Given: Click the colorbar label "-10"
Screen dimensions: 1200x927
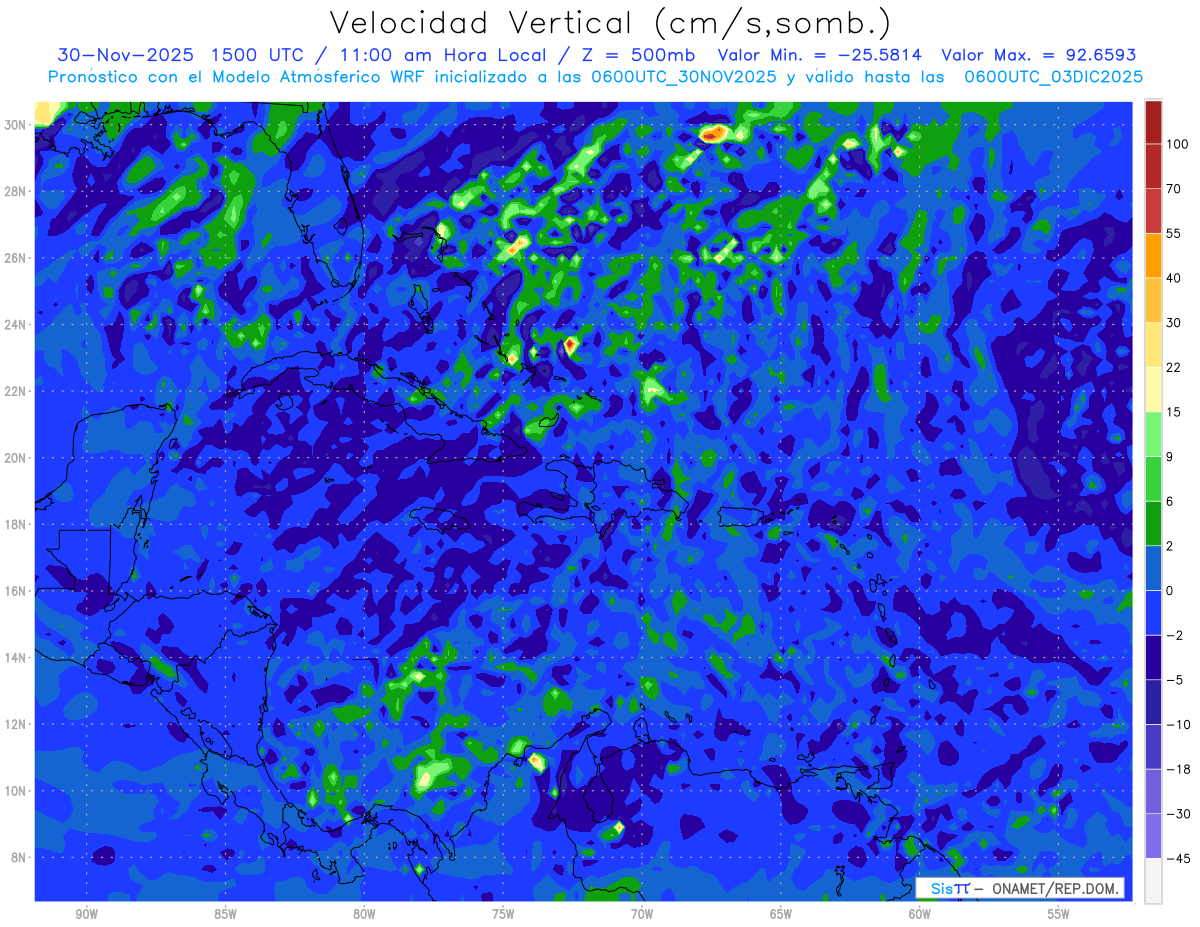Looking at the screenshot, I should tap(1177, 725).
